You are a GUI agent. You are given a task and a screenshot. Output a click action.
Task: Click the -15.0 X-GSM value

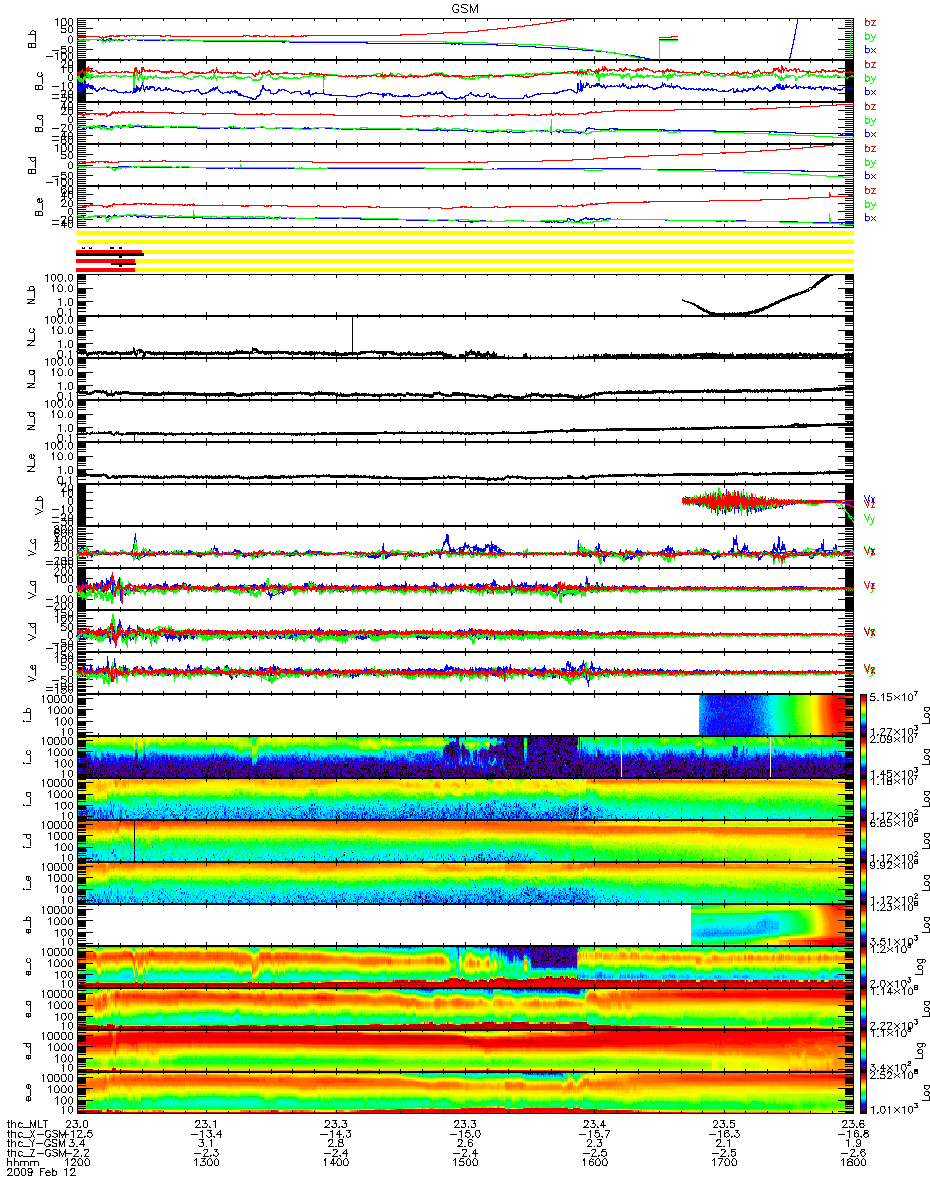point(466,1135)
